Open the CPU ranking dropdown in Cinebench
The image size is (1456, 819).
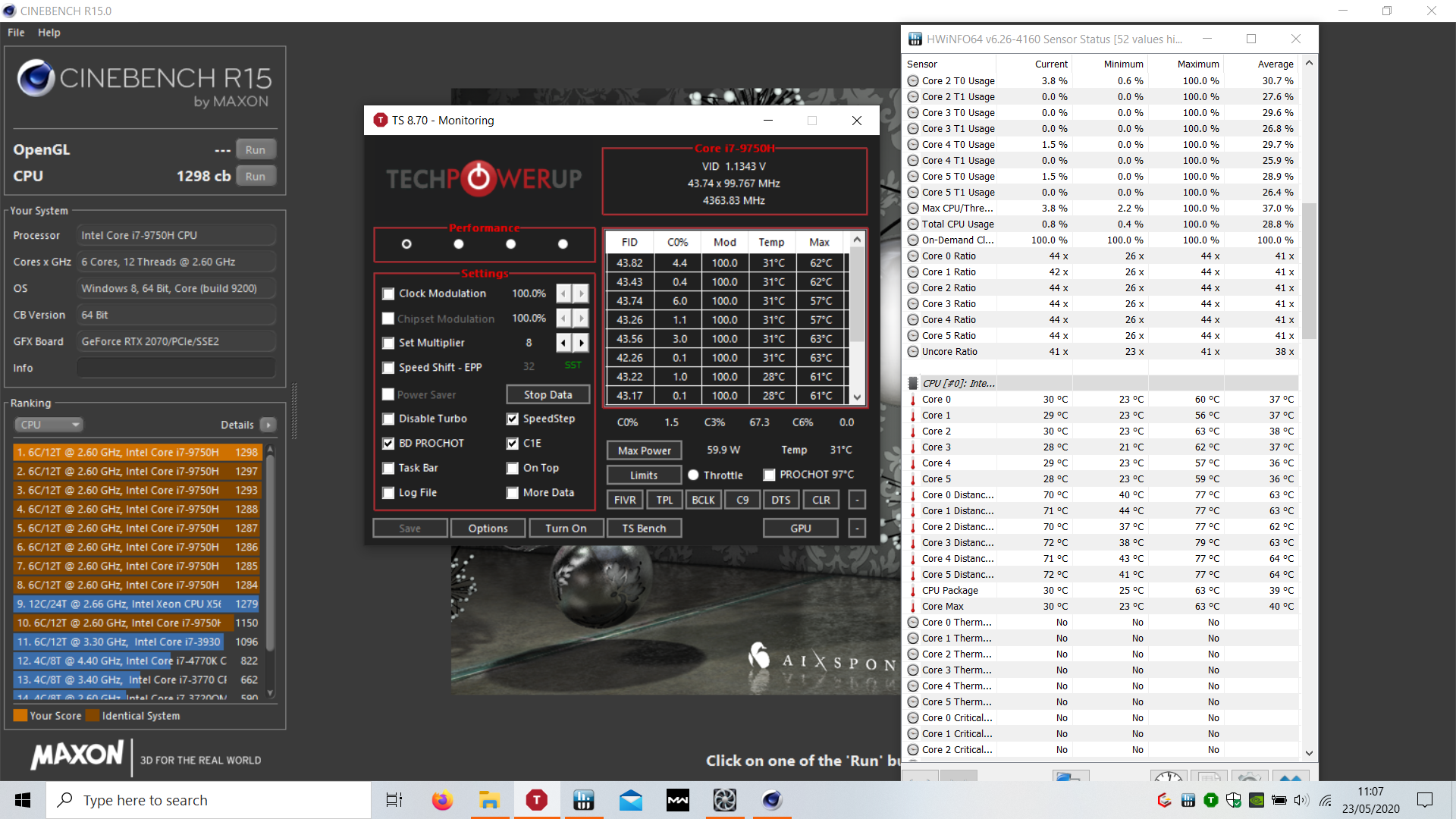coord(49,425)
